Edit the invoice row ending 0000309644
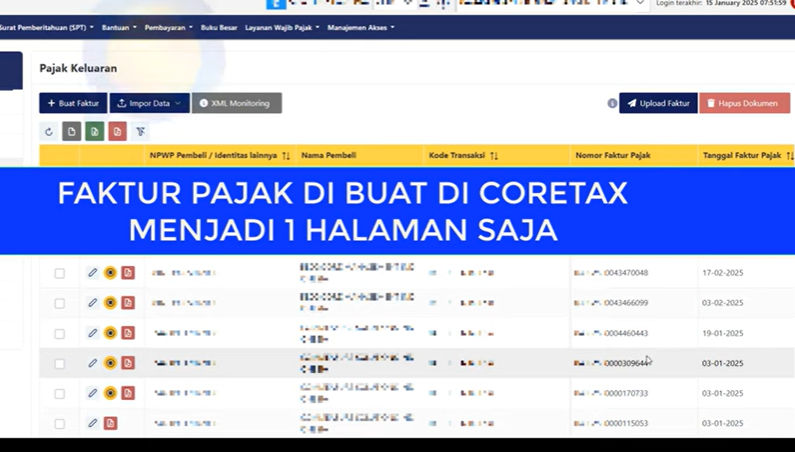The height and width of the screenshot is (452, 795). pos(92,363)
